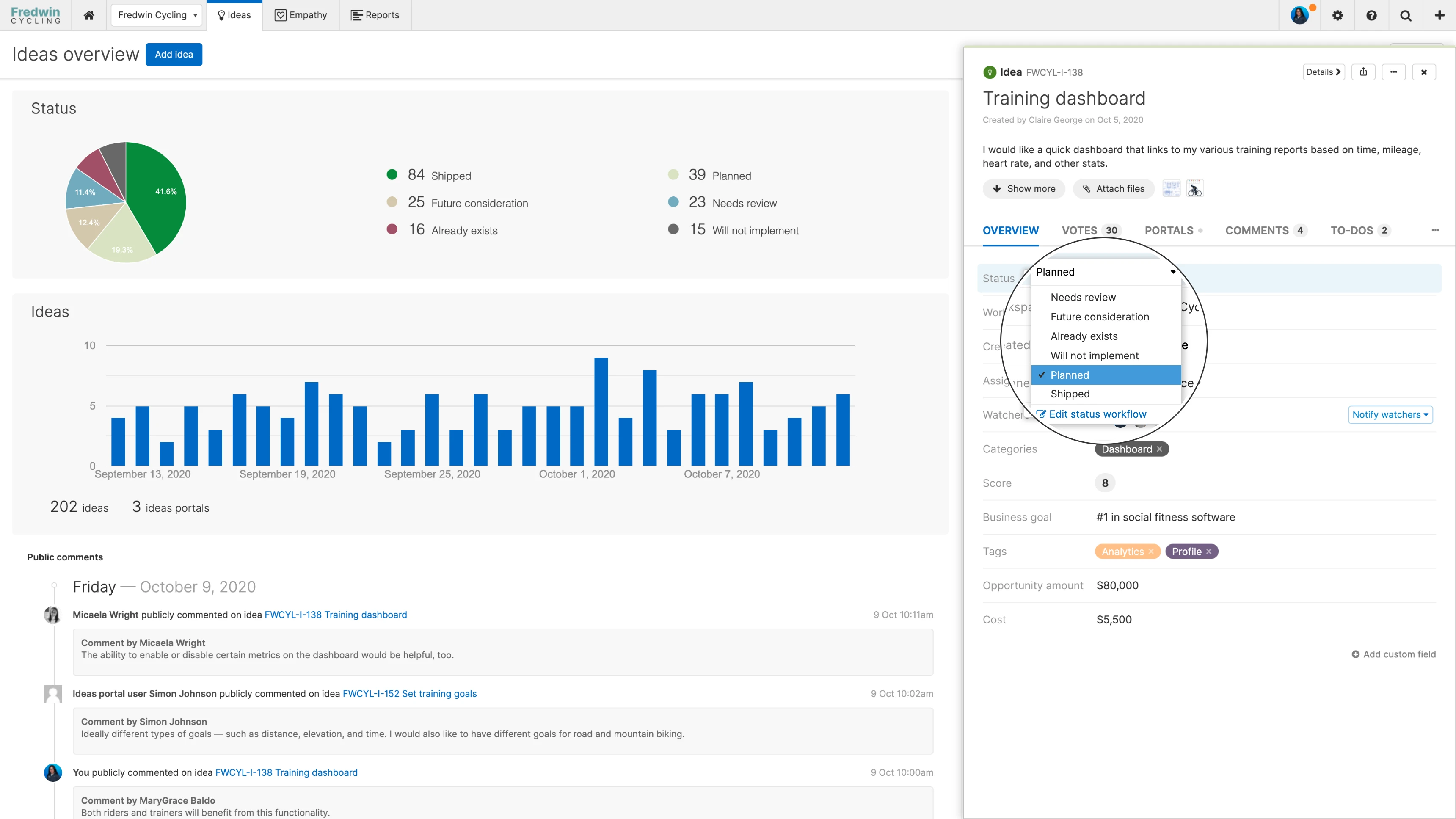The height and width of the screenshot is (819, 1456).
Task: Click the help question mark icon
Action: [x=1371, y=15]
